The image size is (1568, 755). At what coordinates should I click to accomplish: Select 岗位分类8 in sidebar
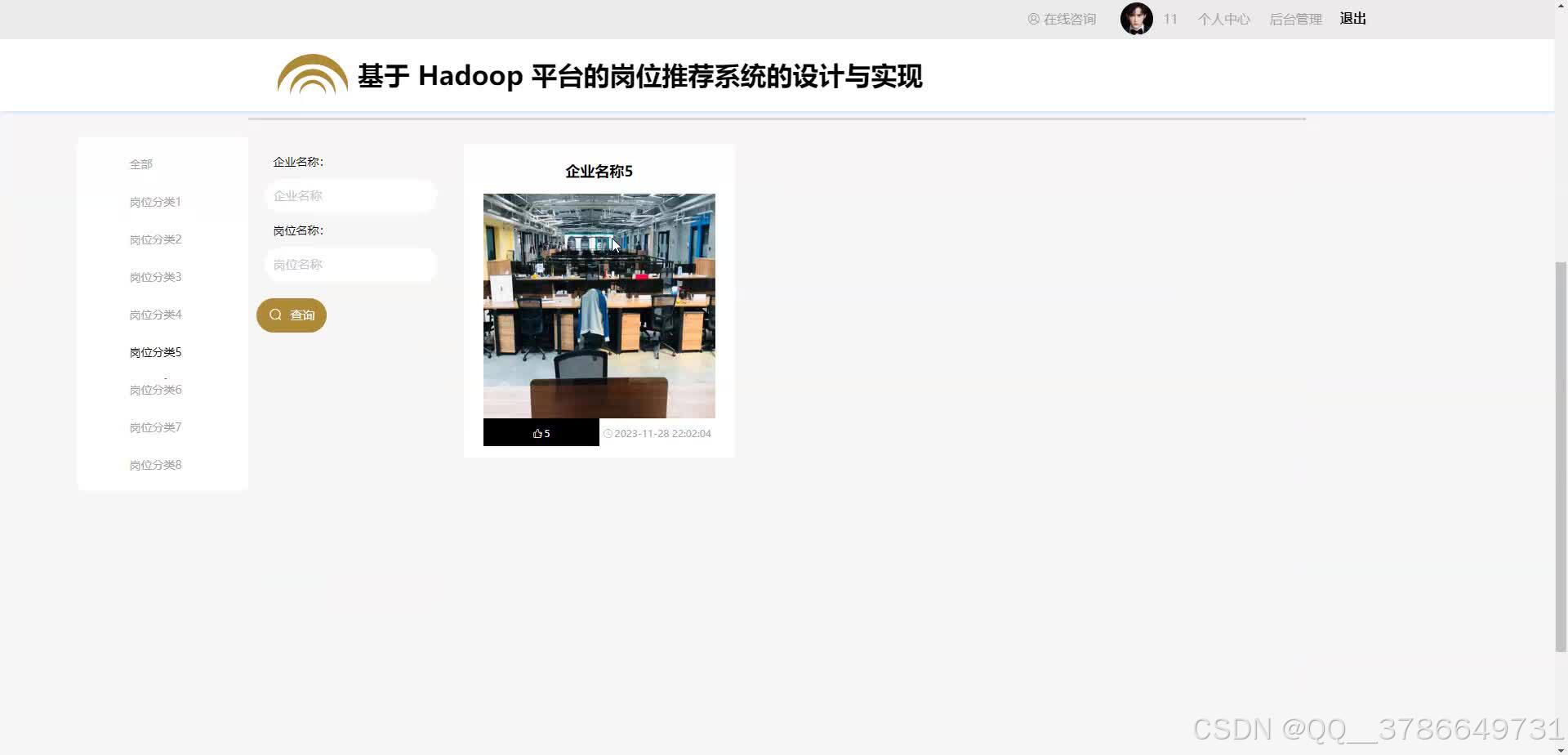click(x=155, y=465)
